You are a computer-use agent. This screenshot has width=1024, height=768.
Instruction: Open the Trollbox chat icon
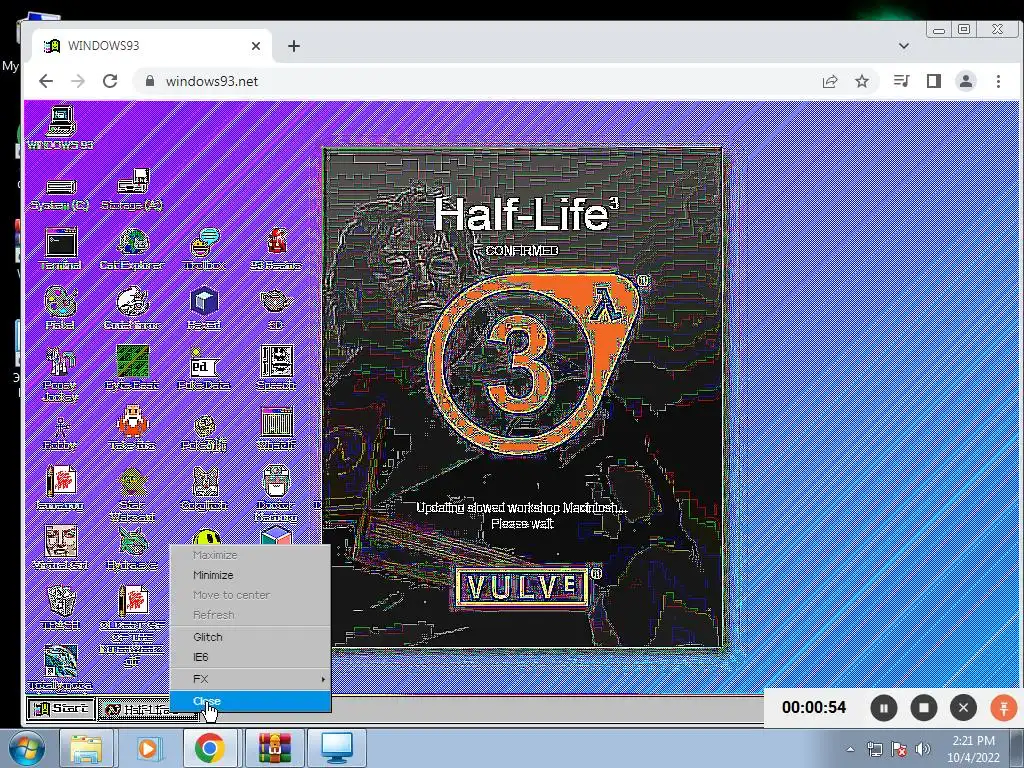[x=204, y=249]
